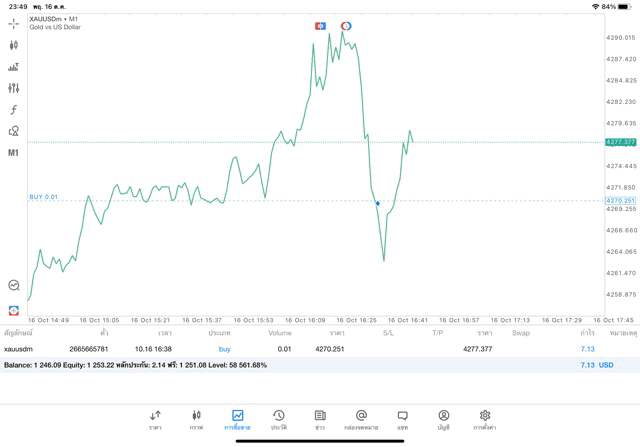The width and height of the screenshot is (640, 447).
Task: Open the Trade tab (การซื้อขาย)
Action: [x=237, y=419]
